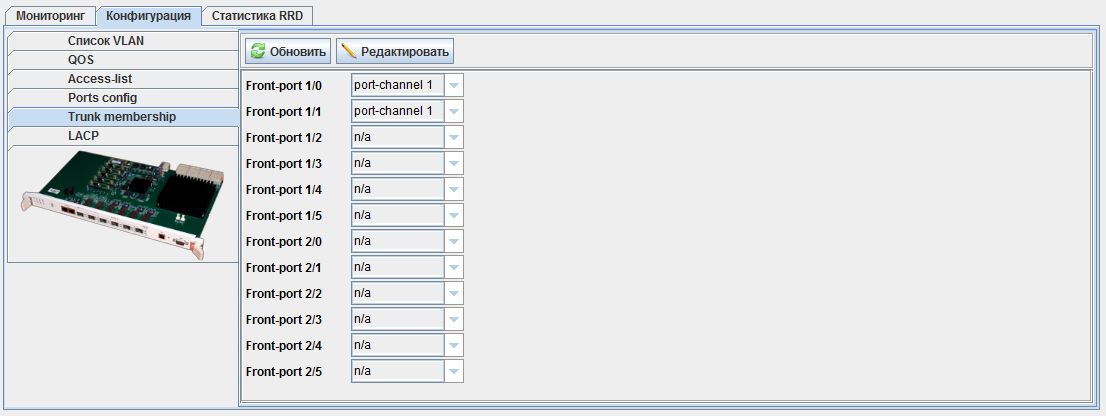This screenshot has height=416, width=1106.
Task: Switch to the Мониторинг tab
Action: tap(53, 16)
